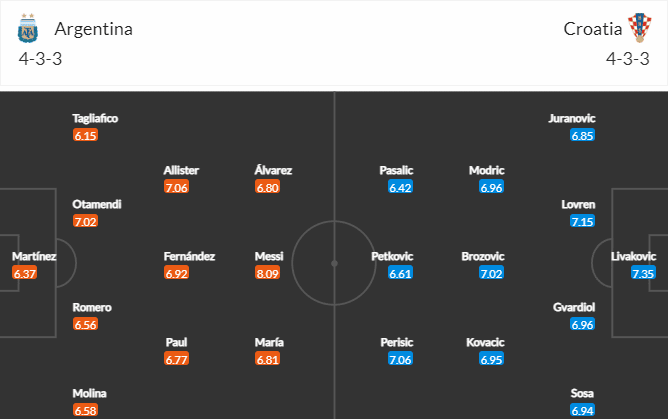This screenshot has width=668, height=419.
Task: Open player Álvarez's name
Action: 273,170
